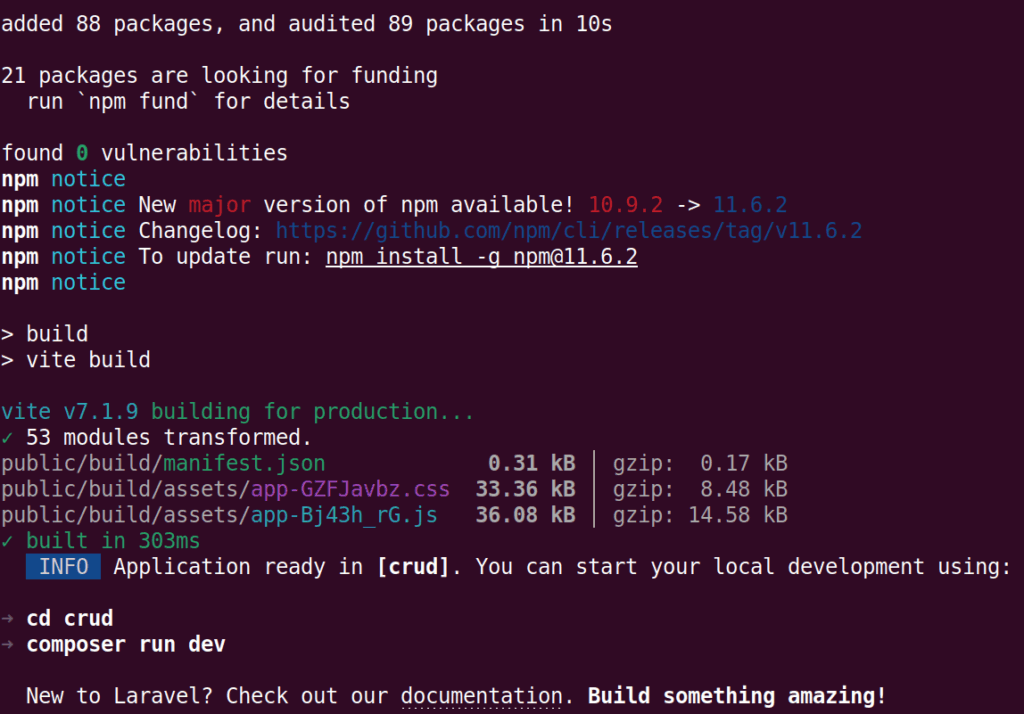Click the blue INFO badge
Image resolution: width=1024 pixels, height=714 pixels.
coord(64,567)
